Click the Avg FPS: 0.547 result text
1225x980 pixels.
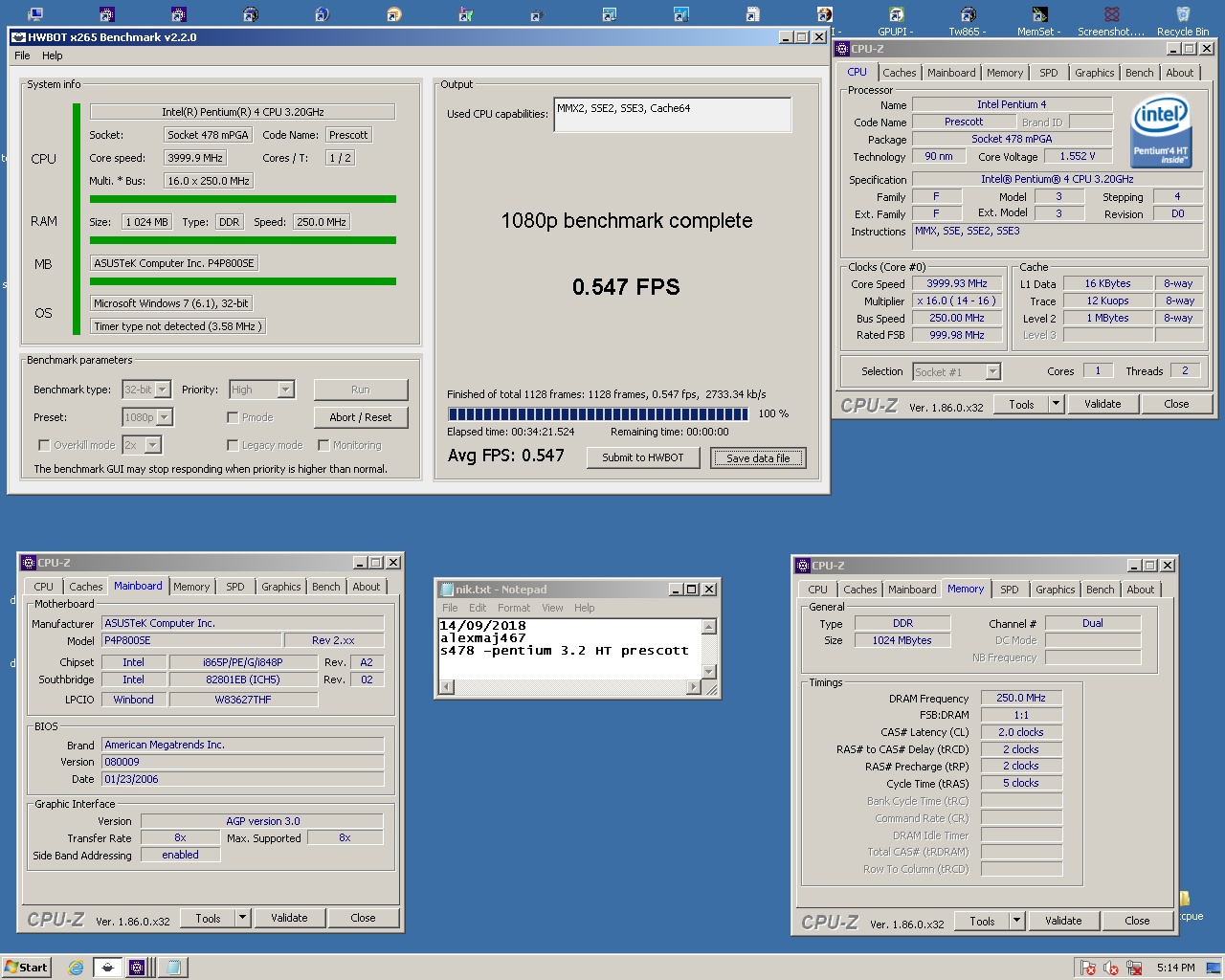tap(506, 456)
